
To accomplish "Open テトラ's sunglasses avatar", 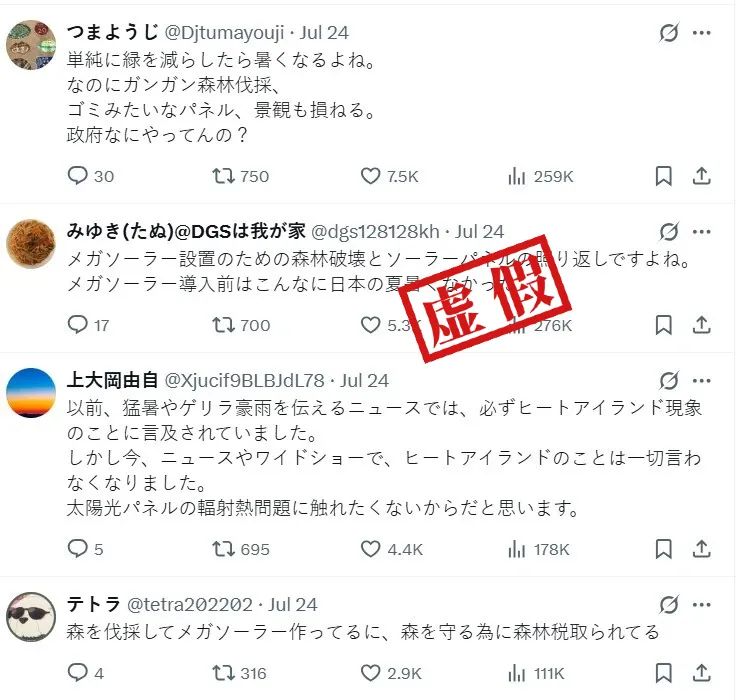I will click(31, 616).
